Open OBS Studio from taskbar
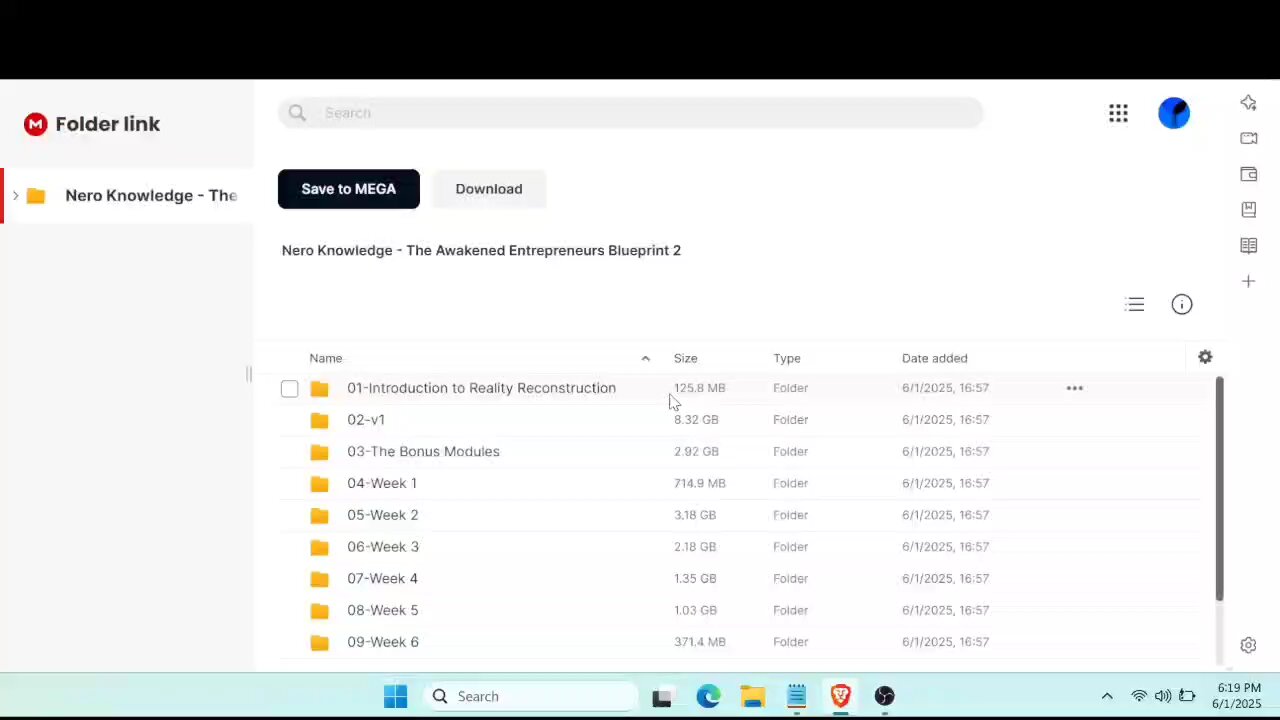Image resolution: width=1280 pixels, height=720 pixels. tap(884, 696)
